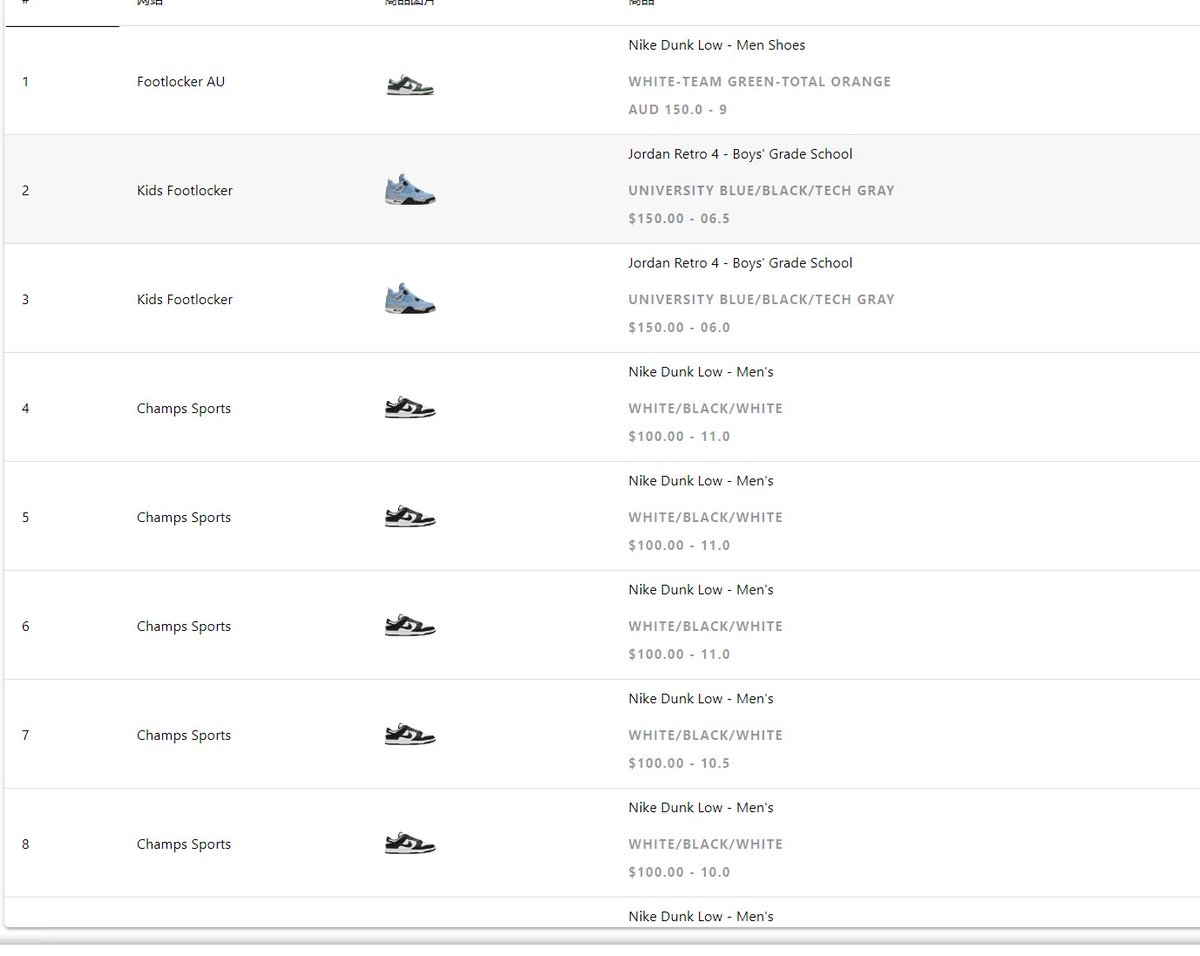Click Champs Sports in row 8
Image resolution: width=1200 pixels, height=956 pixels.
click(184, 845)
